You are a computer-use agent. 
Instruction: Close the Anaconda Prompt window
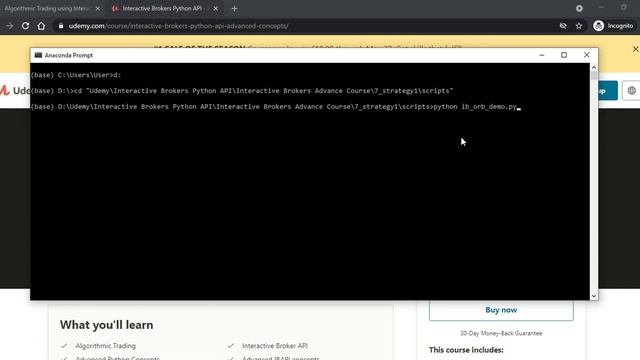587,55
